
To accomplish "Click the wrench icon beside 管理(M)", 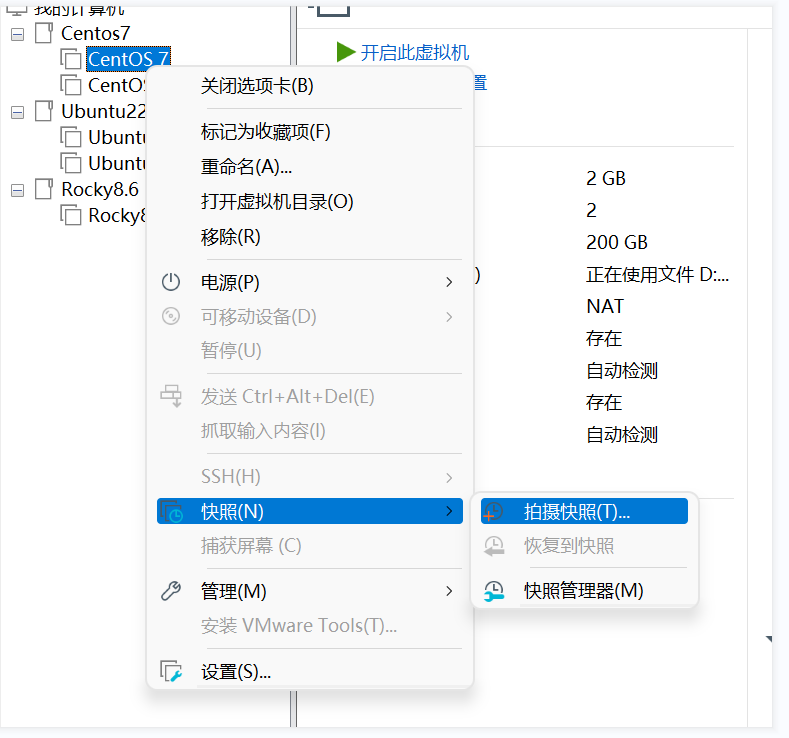I will [x=171, y=591].
